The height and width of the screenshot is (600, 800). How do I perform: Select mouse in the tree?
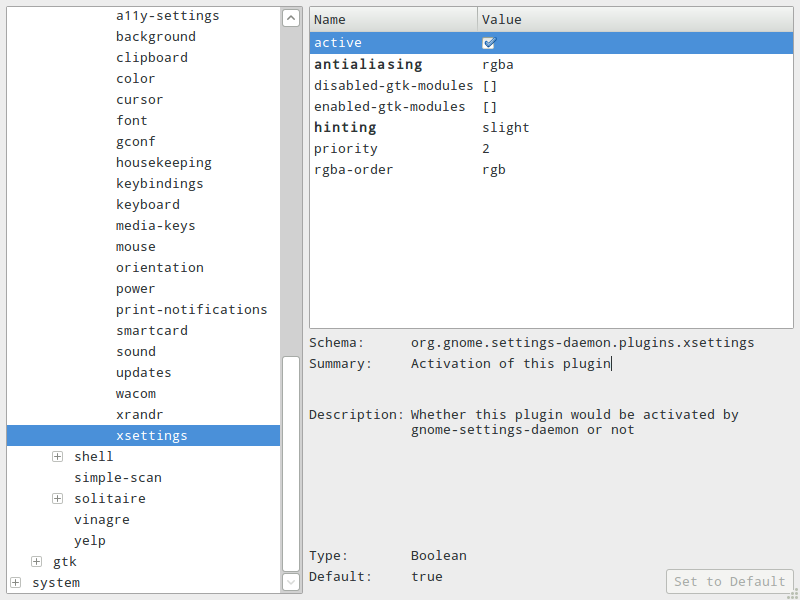pyautogui.click(x=135, y=247)
